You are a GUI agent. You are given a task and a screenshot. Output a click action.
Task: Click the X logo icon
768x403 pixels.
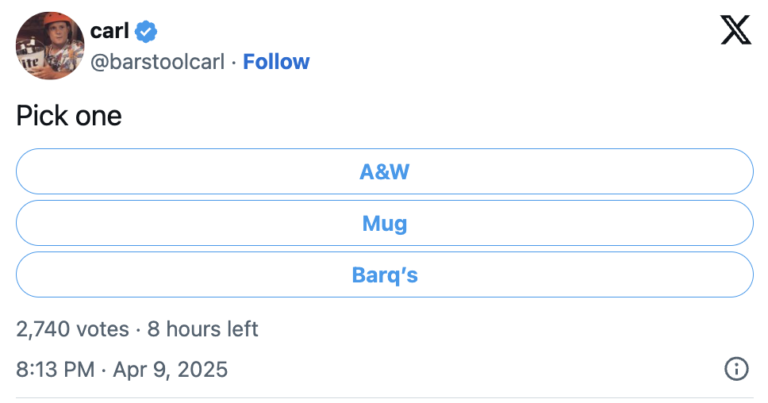[736, 30]
